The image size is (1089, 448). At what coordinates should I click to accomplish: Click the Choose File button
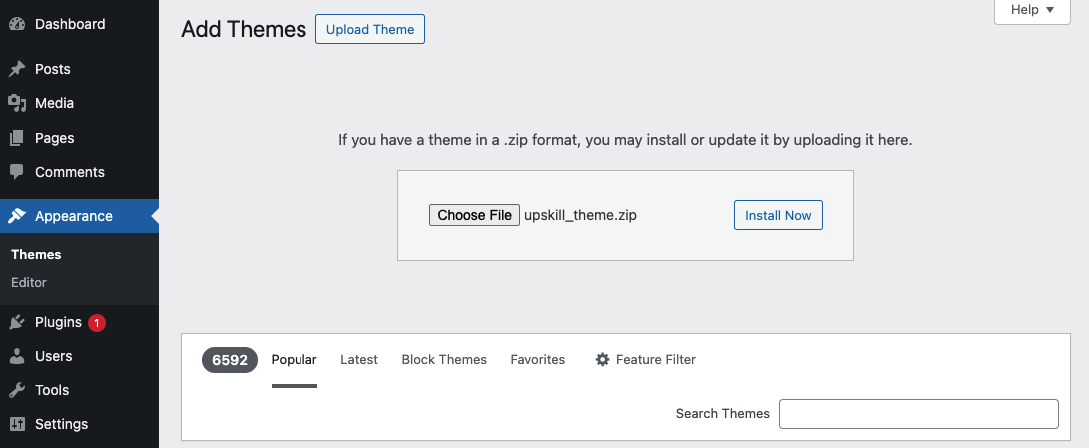(474, 215)
